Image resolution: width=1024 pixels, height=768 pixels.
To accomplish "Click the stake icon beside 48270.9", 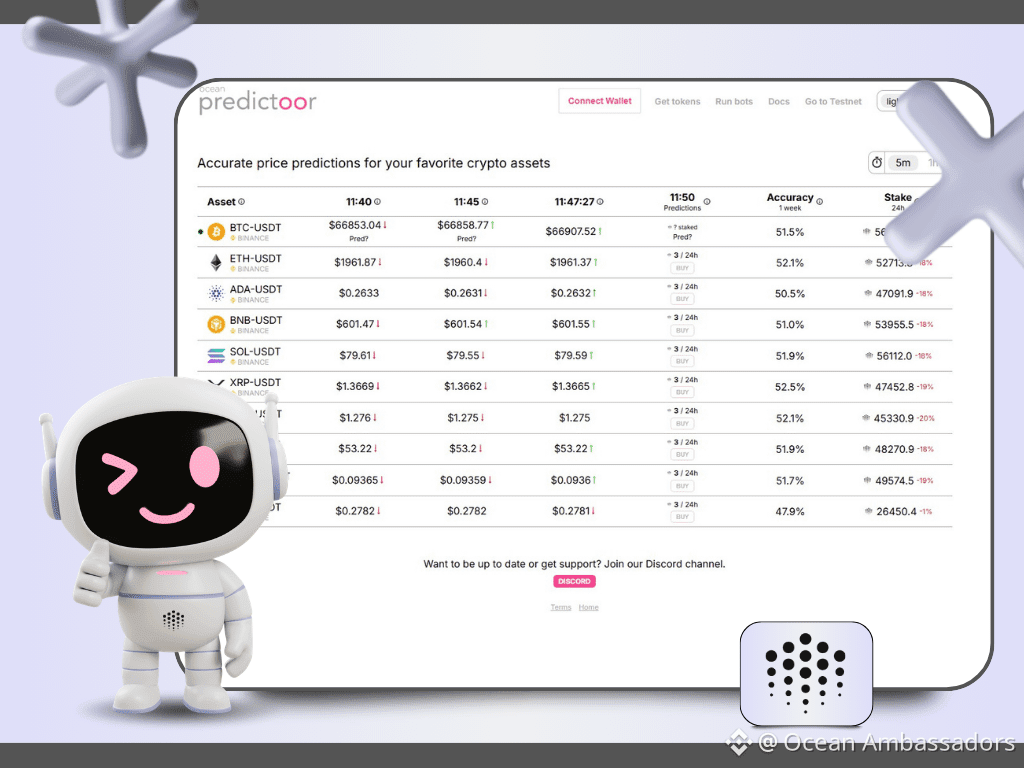I will pyautogui.click(x=867, y=449).
